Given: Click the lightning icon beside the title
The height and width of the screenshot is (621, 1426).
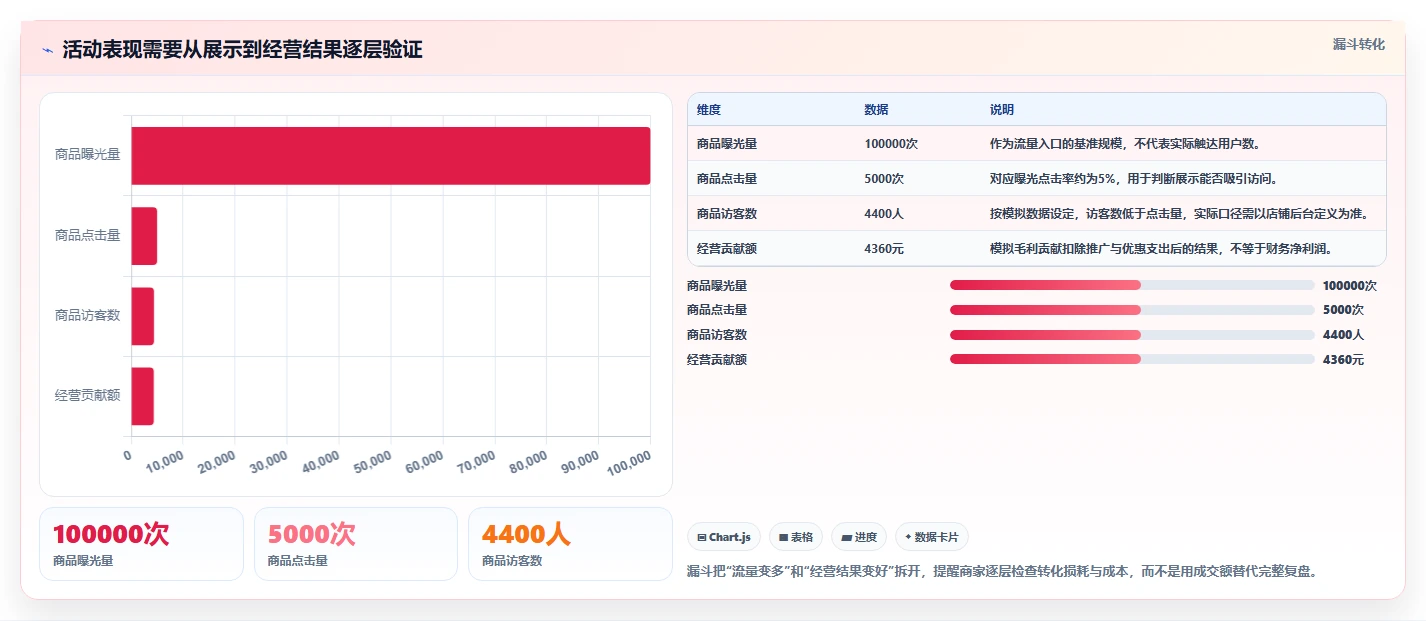Looking at the screenshot, I should (x=47, y=50).
